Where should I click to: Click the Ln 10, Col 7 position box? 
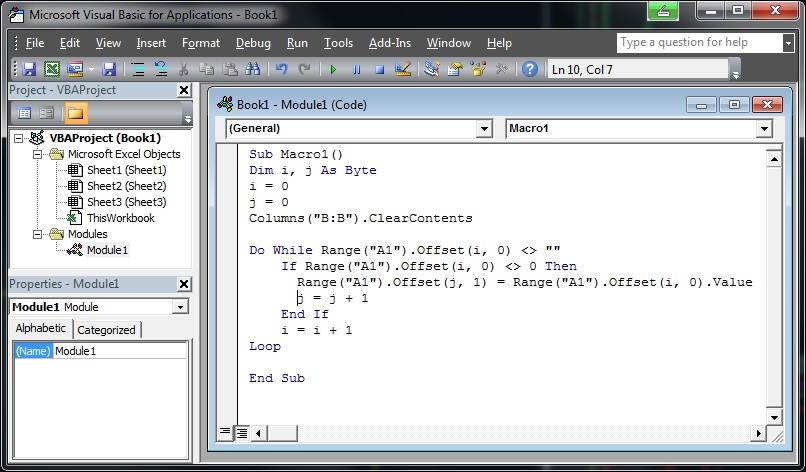click(x=638, y=69)
